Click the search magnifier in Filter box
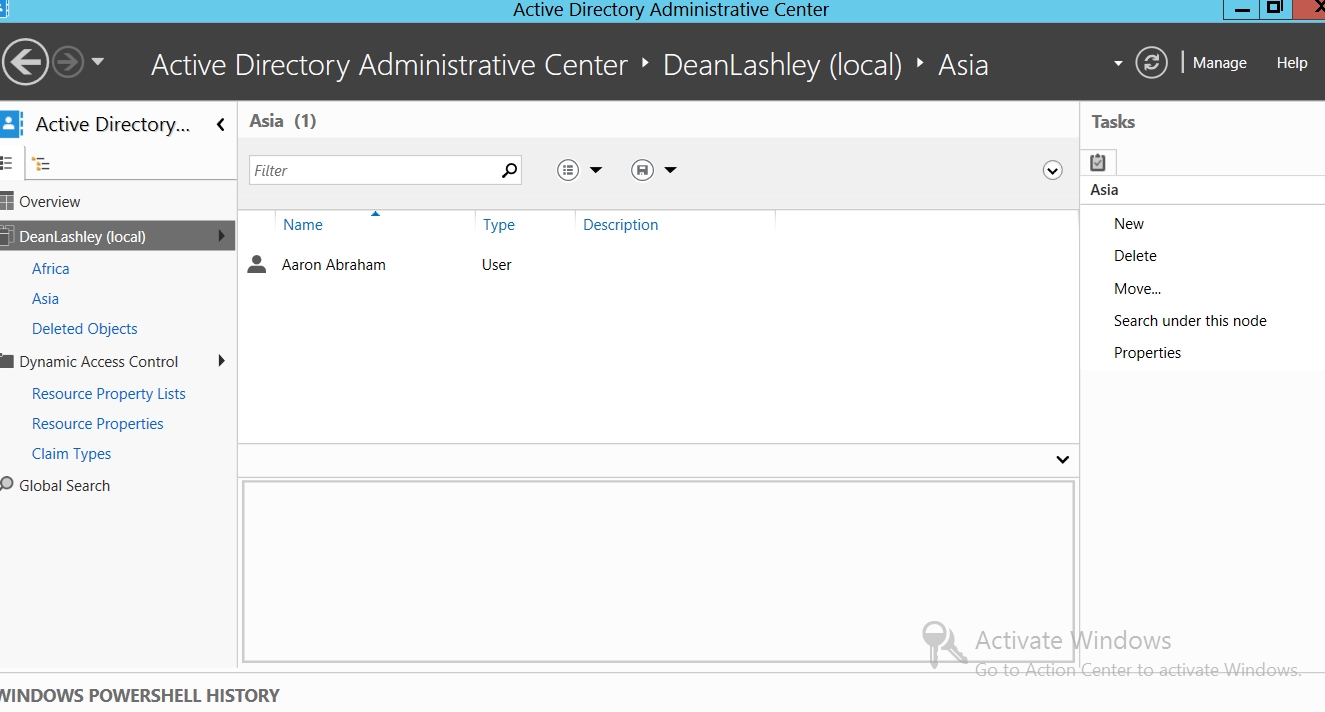The image size is (1325, 712). click(509, 170)
